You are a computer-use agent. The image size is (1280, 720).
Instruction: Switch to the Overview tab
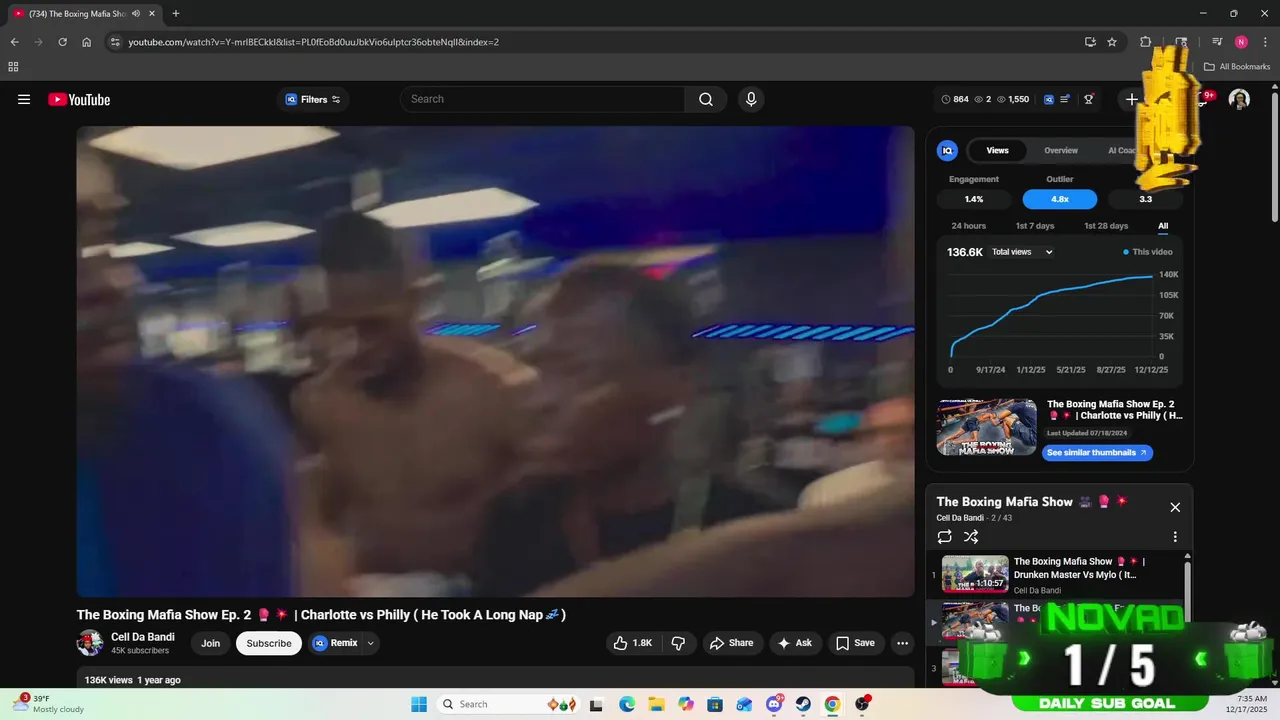1061,150
